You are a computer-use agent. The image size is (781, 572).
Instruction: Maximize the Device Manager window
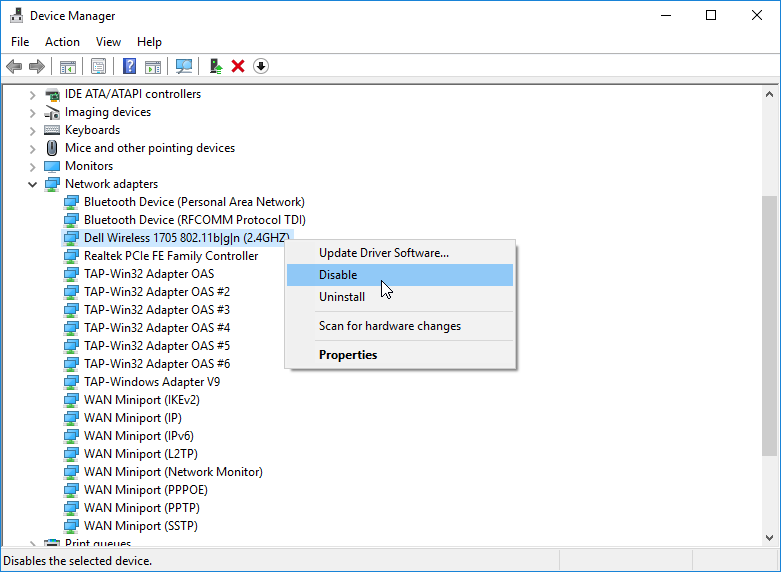(x=711, y=15)
